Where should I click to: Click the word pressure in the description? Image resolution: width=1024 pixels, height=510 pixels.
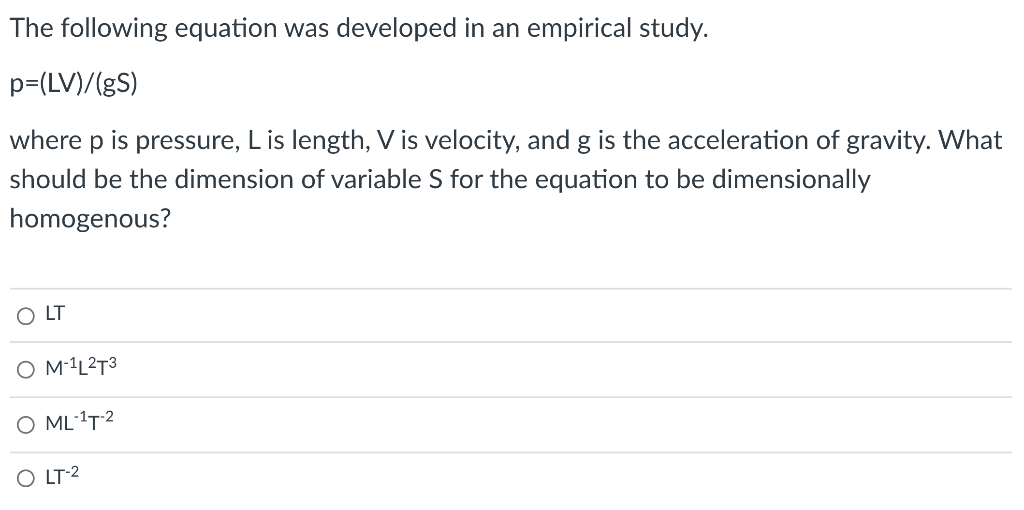[x=187, y=141]
